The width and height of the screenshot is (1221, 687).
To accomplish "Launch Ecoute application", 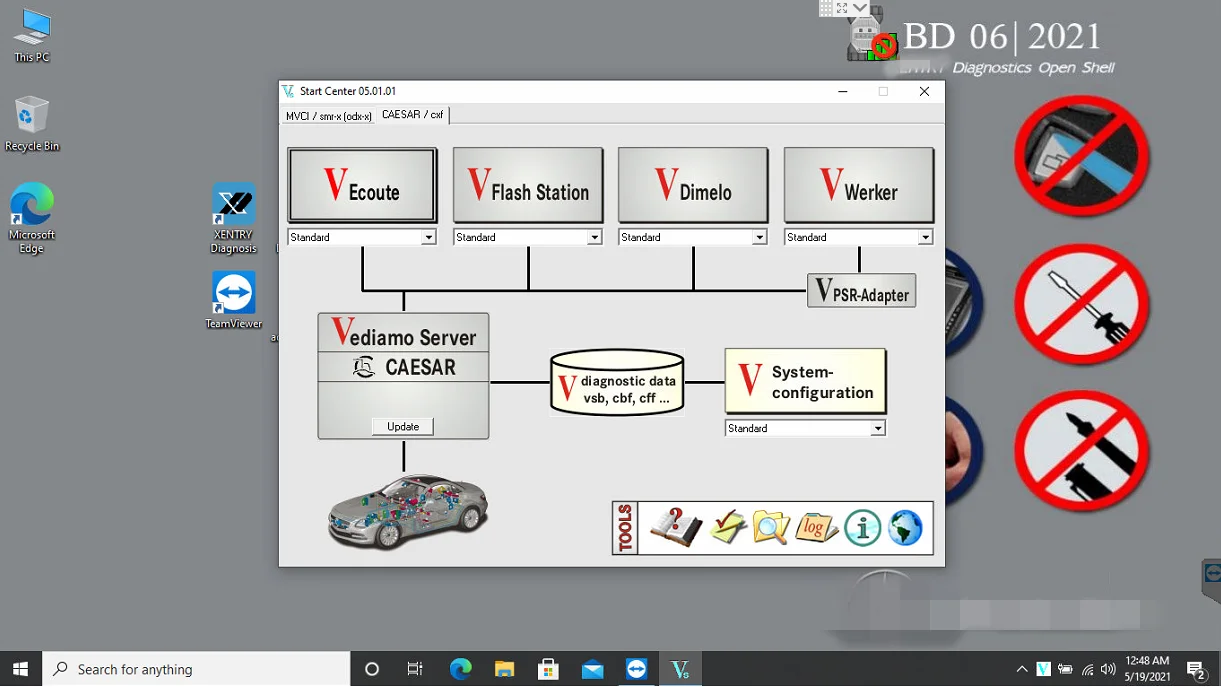I will coord(362,186).
